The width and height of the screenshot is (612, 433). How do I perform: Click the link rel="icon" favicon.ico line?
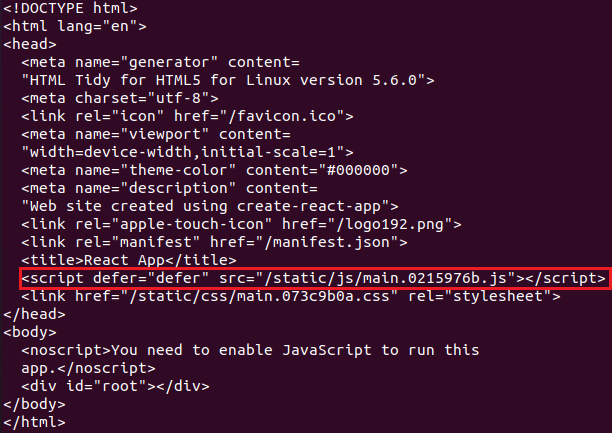point(187,116)
